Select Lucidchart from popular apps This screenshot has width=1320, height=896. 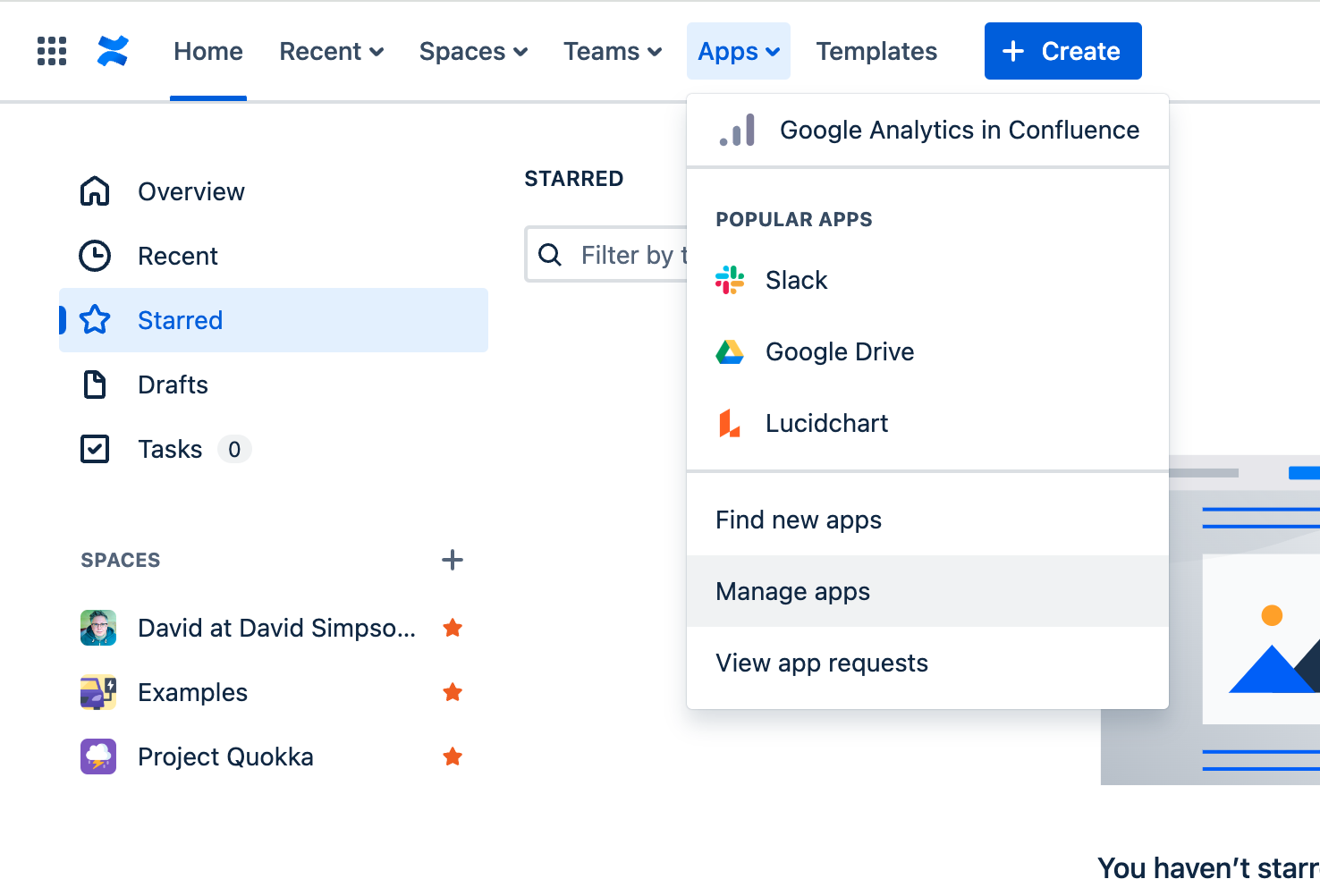coord(927,423)
